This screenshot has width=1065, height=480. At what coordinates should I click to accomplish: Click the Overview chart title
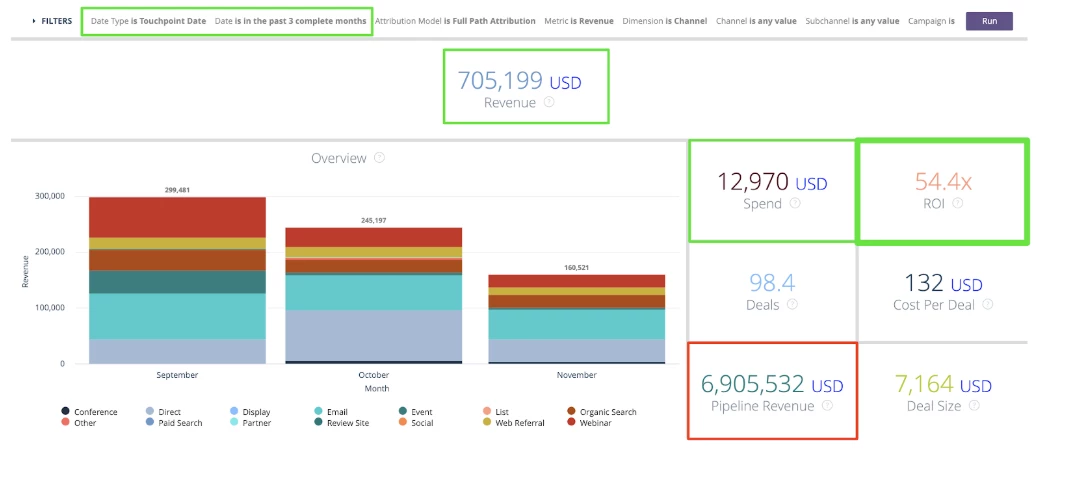pos(339,158)
